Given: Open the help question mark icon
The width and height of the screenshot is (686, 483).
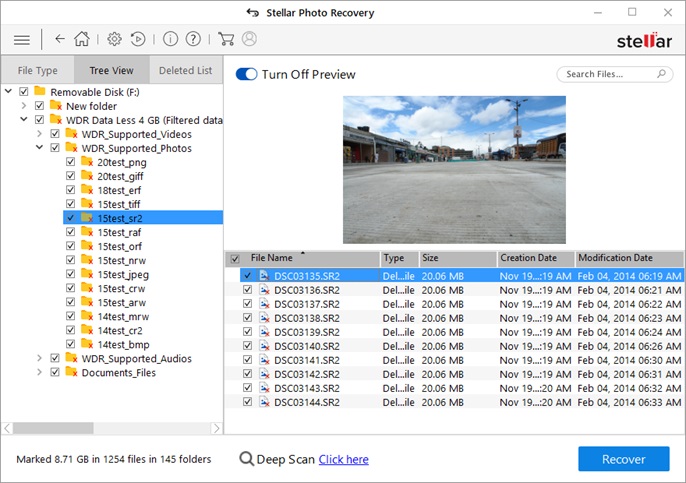Looking at the screenshot, I should [193, 39].
